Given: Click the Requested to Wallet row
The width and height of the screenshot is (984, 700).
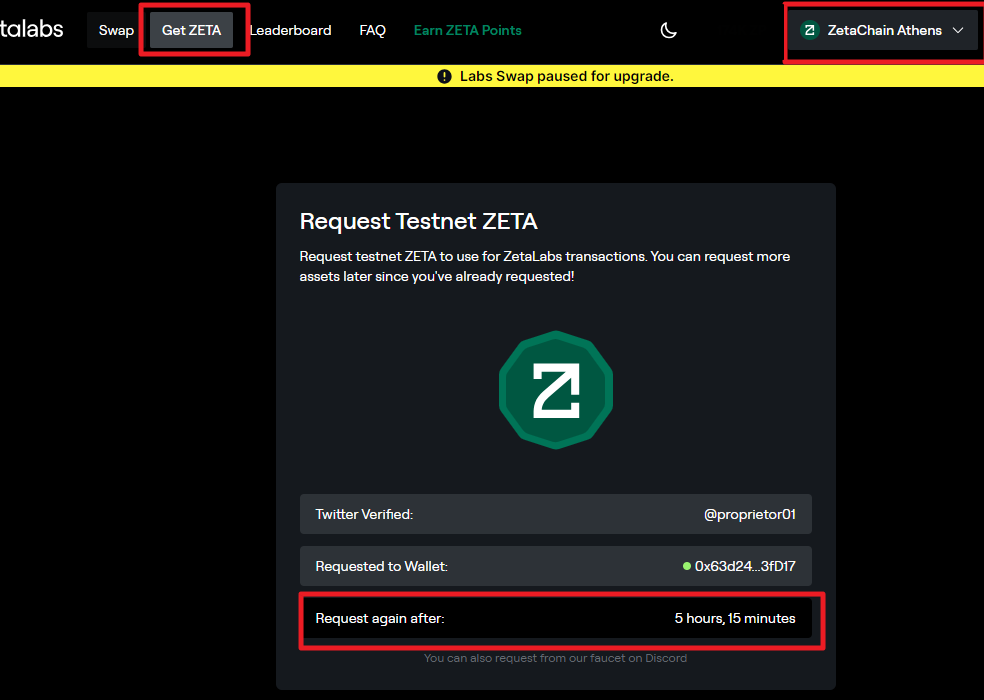Looking at the screenshot, I should coord(555,566).
